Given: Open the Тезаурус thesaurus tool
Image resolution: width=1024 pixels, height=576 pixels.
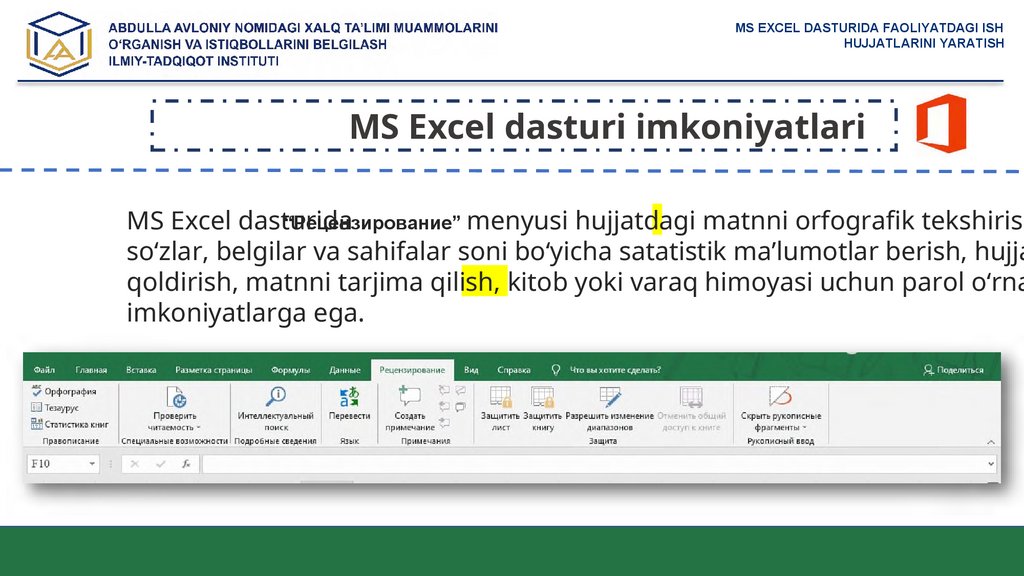Looking at the screenshot, I should 55,408.
